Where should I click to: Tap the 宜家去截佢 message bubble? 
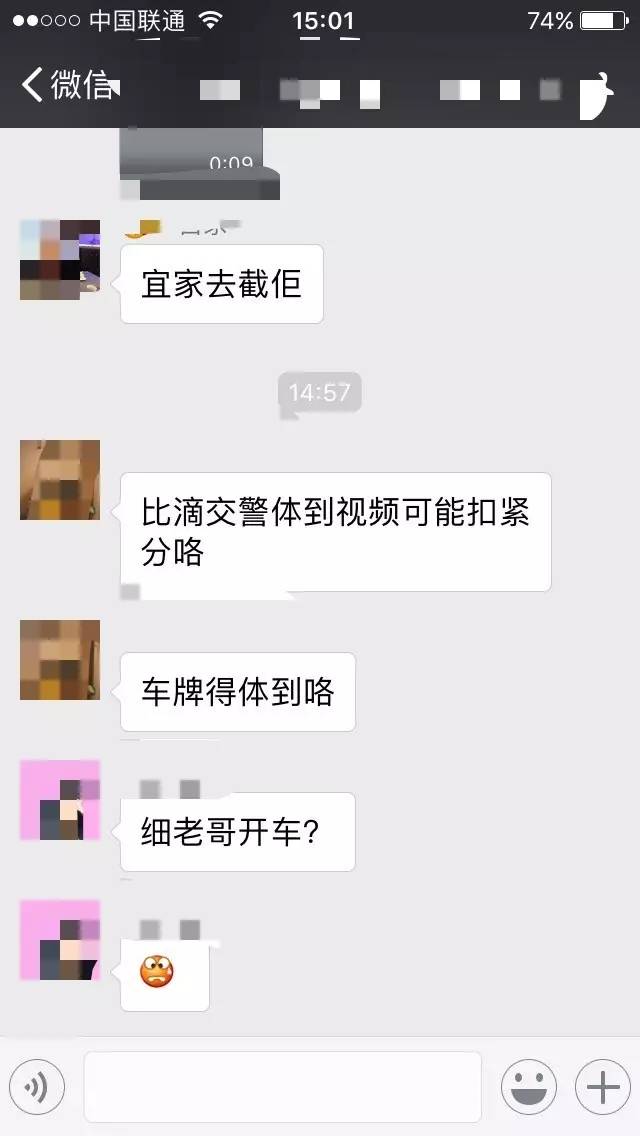tap(221, 283)
